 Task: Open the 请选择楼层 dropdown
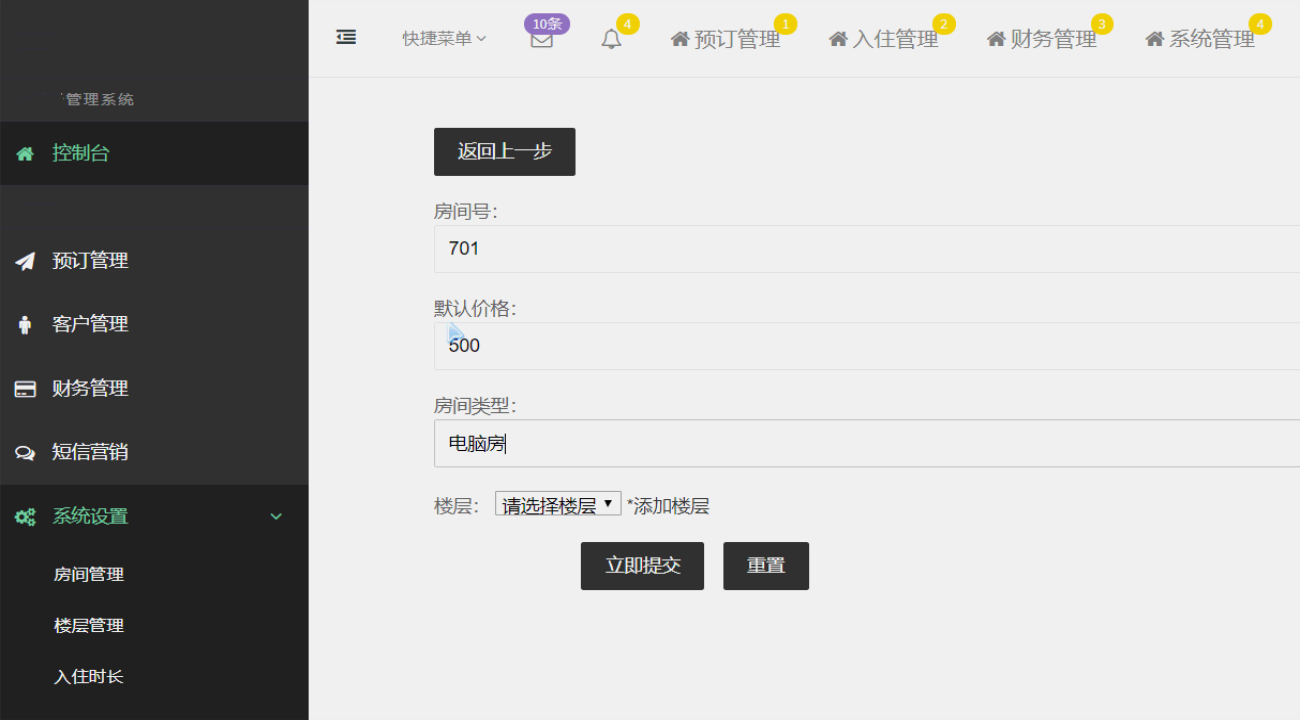click(558, 504)
